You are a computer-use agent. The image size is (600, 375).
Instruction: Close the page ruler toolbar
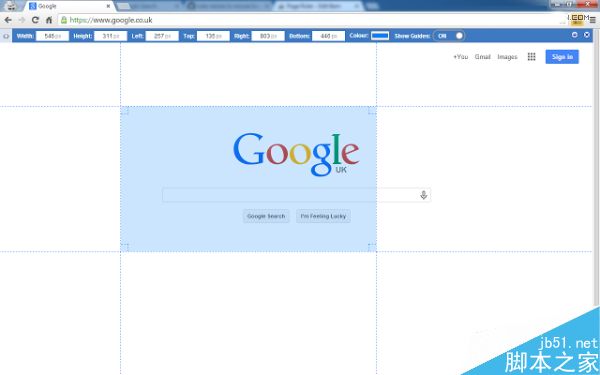pyautogui.click(x=587, y=35)
